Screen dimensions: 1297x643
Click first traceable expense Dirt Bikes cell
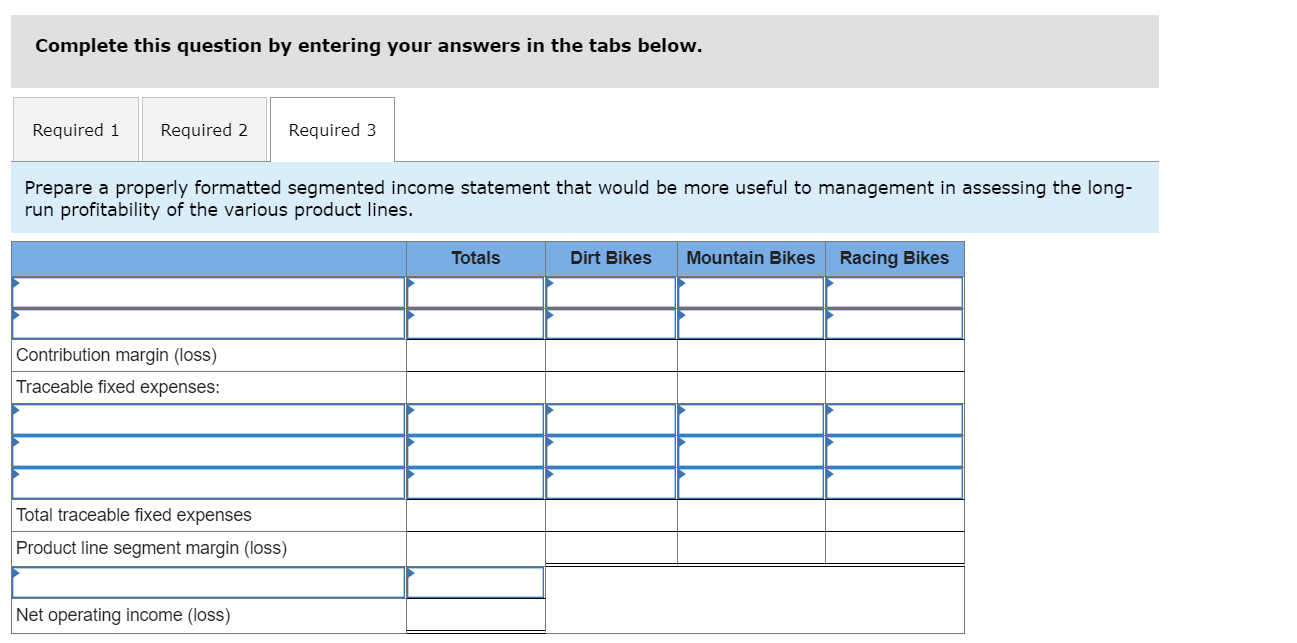tap(611, 419)
